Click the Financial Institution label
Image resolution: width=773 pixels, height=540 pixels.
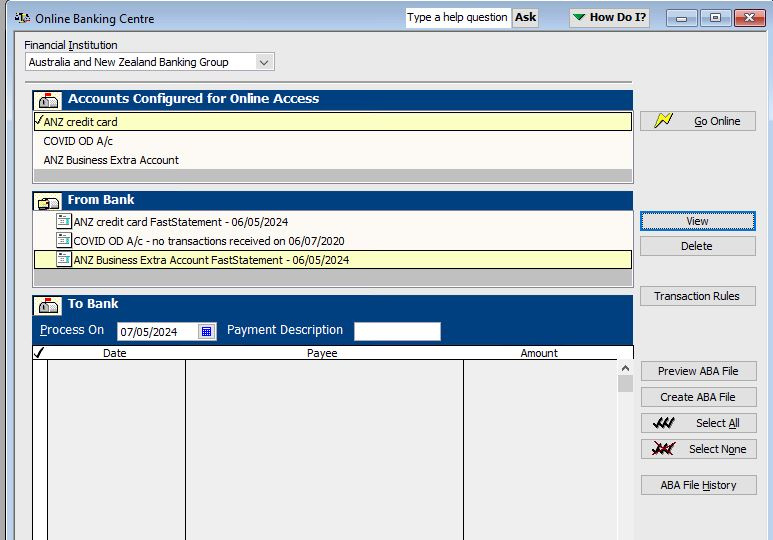(71, 45)
